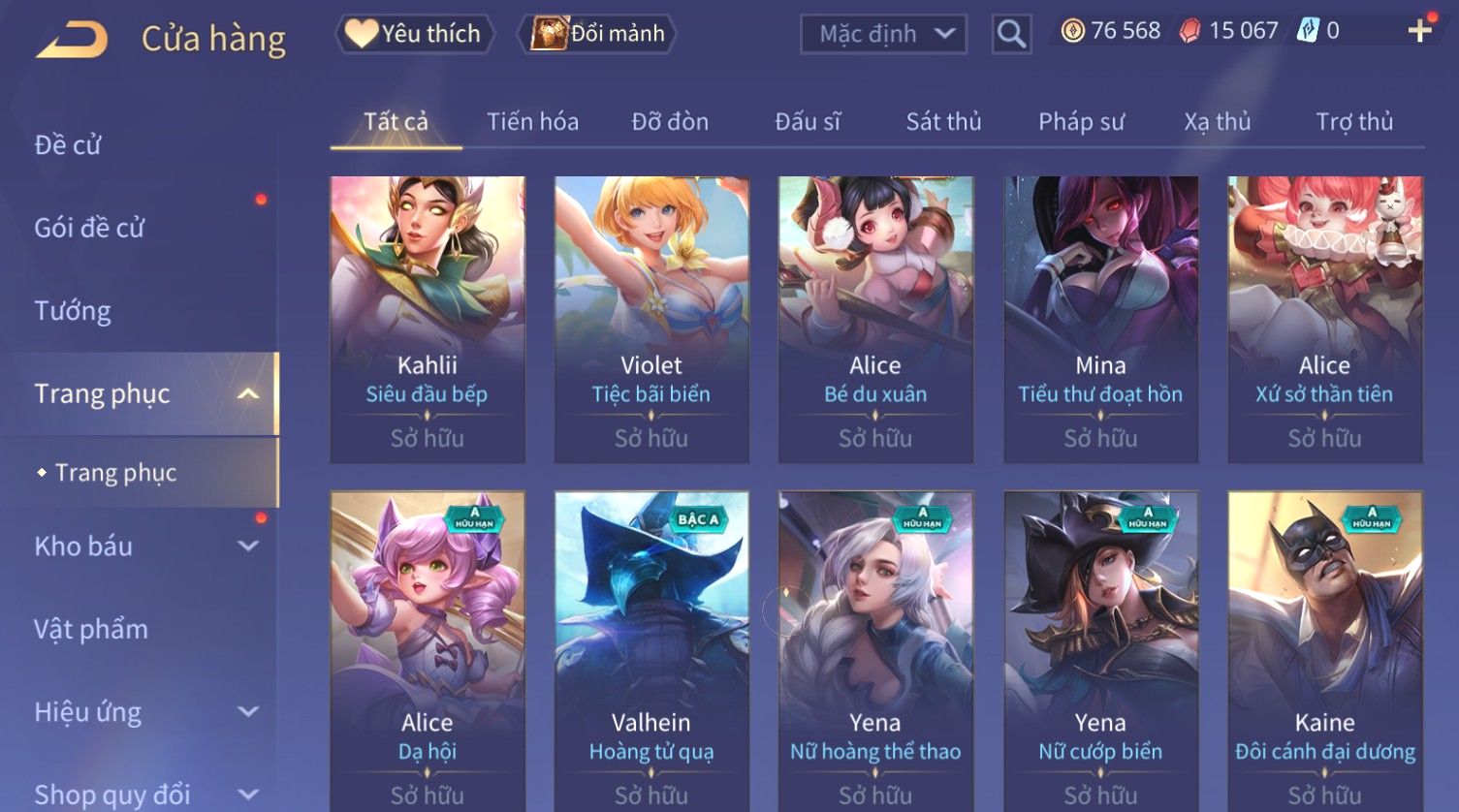Collapse the Trang phục sidebar section

tap(248, 393)
